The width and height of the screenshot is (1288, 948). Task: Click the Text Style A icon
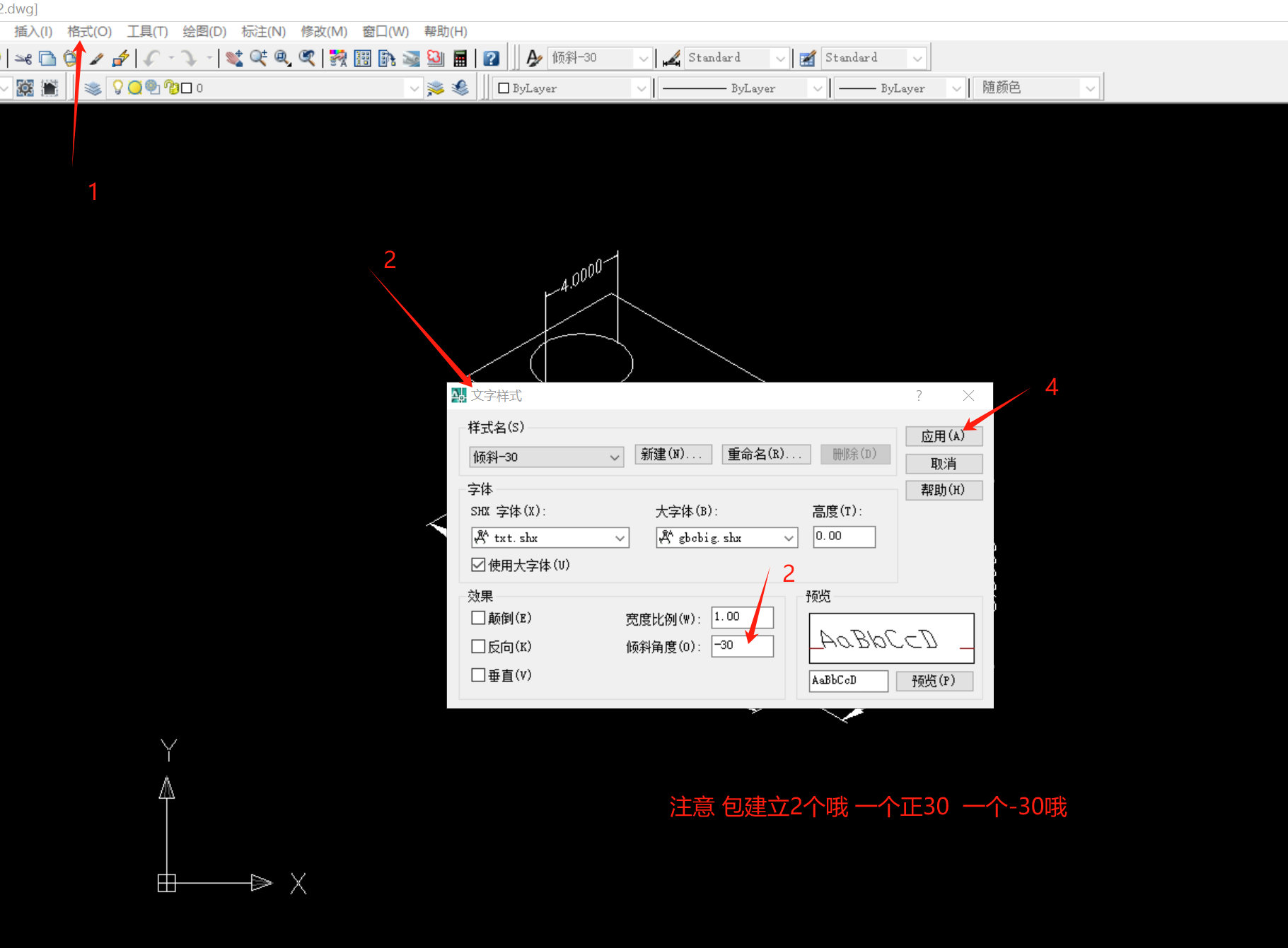[x=534, y=59]
